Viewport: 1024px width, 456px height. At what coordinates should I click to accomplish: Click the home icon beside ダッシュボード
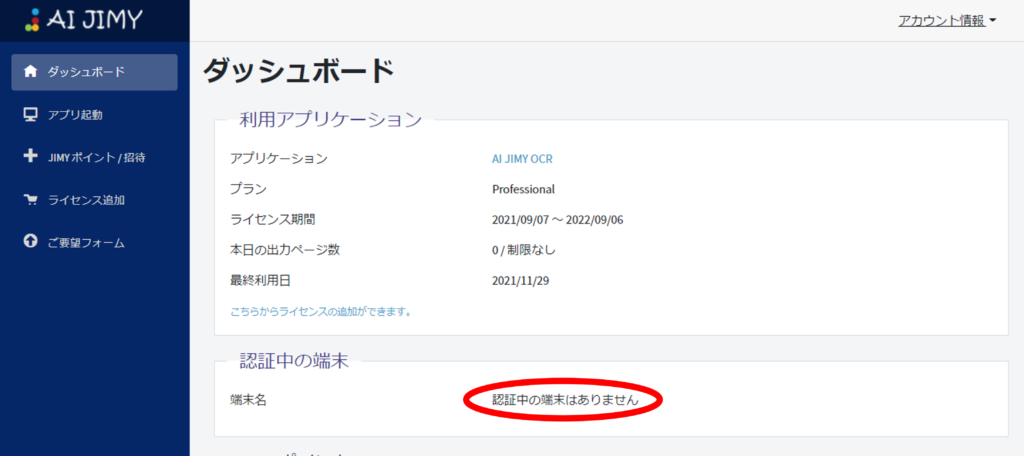point(30,71)
